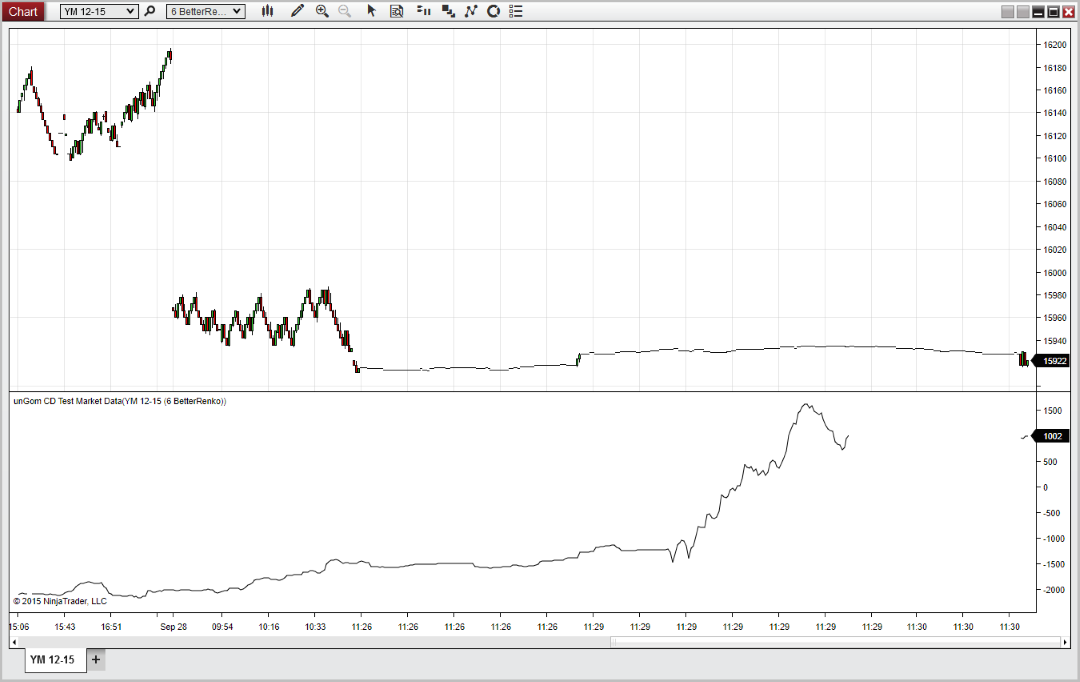1080x682 pixels.
Task: Maximize the chart window
Action: tap(1053, 12)
